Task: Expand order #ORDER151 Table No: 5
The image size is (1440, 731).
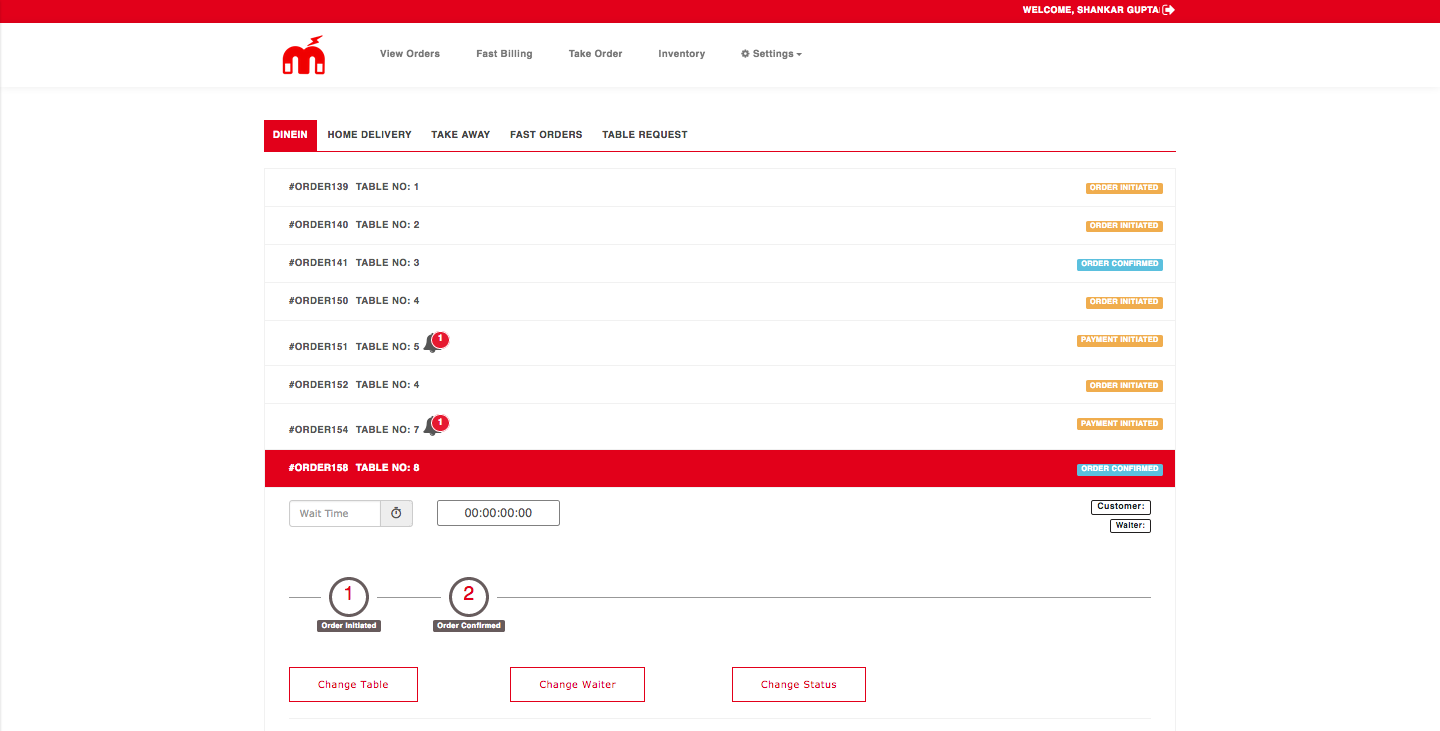Action: pyautogui.click(x=720, y=343)
